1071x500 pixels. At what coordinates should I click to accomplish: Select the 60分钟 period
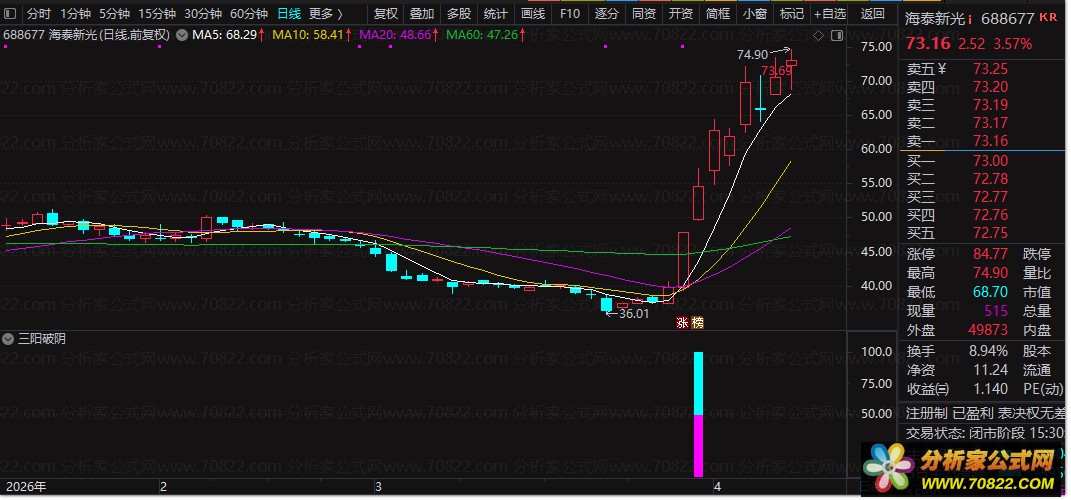(x=249, y=14)
